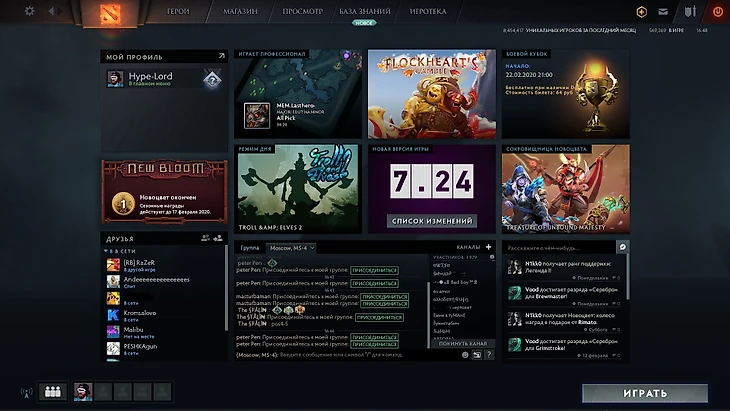Click the Играть button
The image size is (730, 411).
click(645, 393)
